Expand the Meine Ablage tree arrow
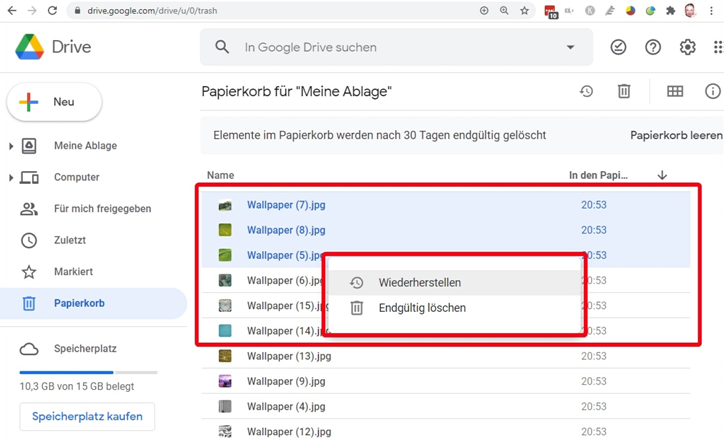This screenshot has height=442, width=724. 11,146
